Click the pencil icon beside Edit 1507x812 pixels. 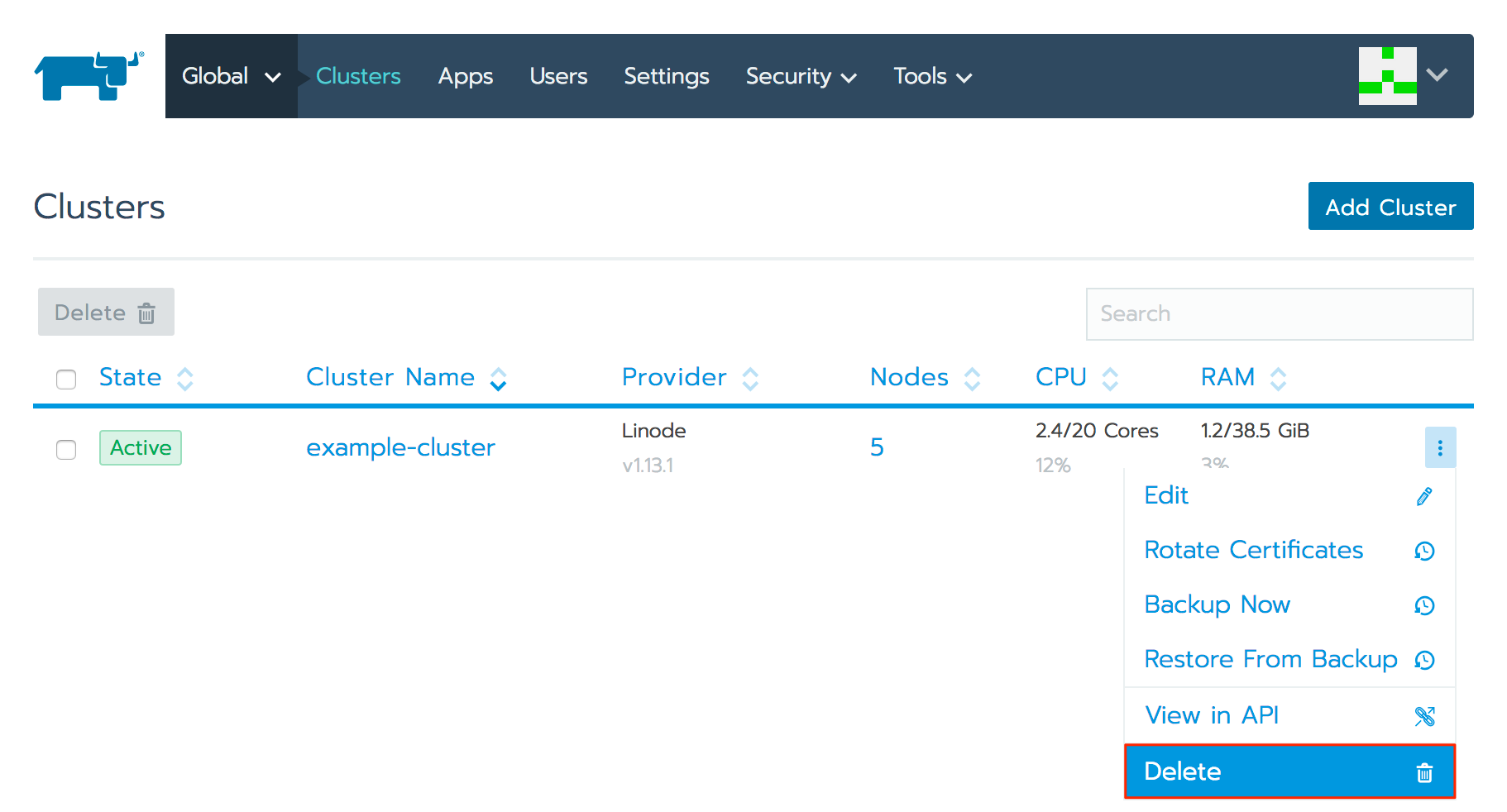(1423, 496)
